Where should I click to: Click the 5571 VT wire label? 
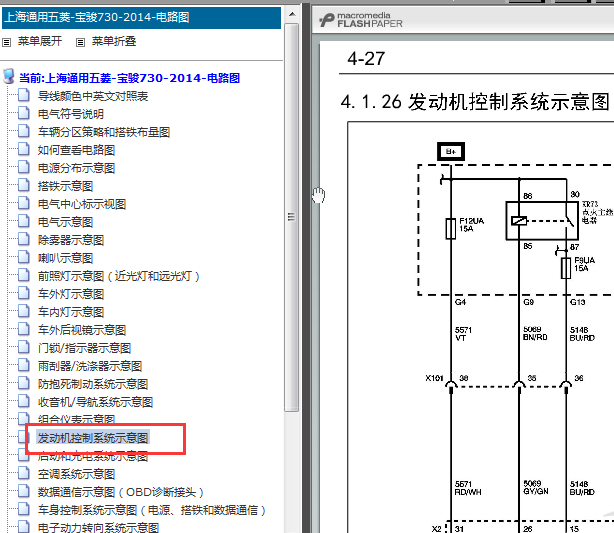pyautogui.click(x=463, y=334)
